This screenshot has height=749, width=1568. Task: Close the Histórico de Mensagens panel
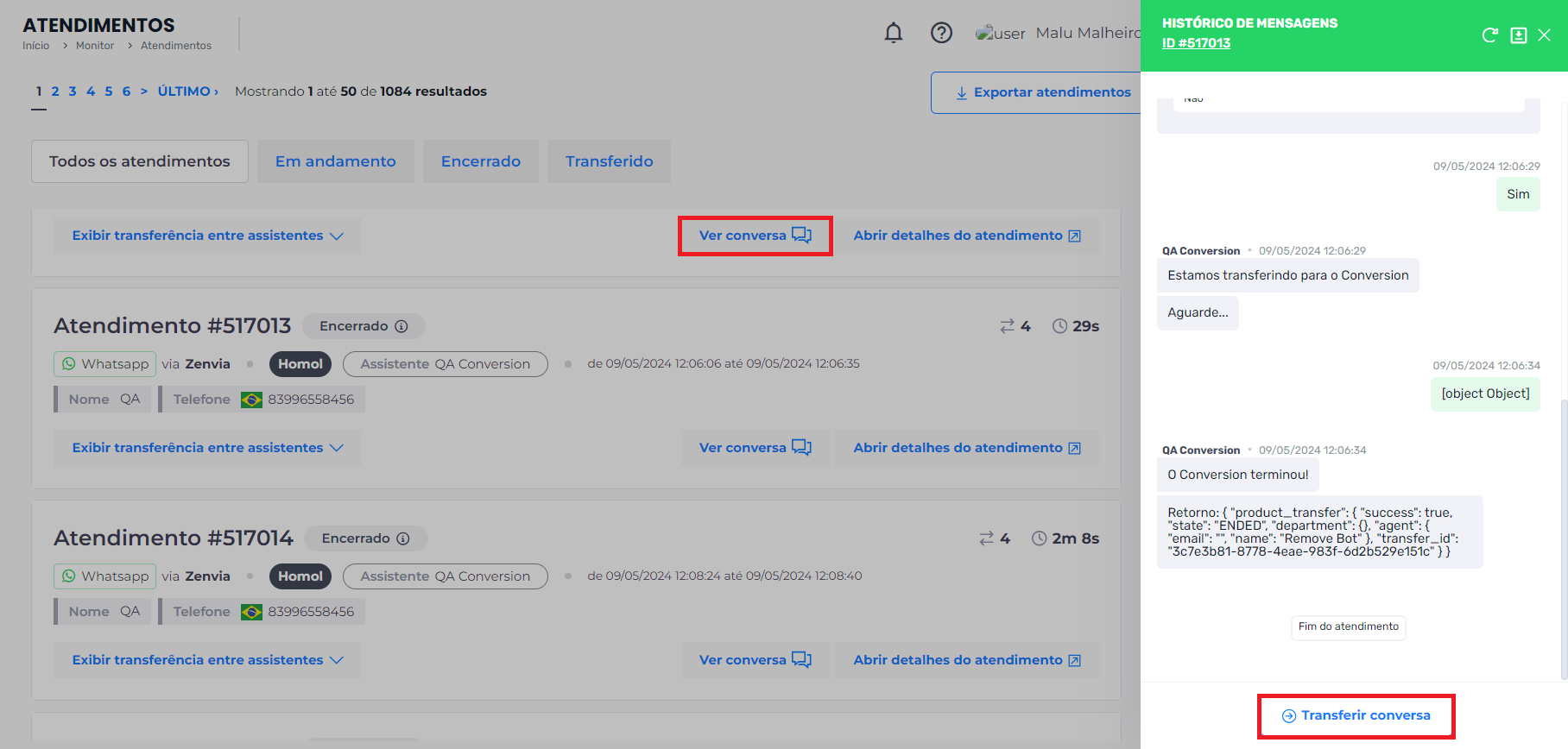(1545, 35)
